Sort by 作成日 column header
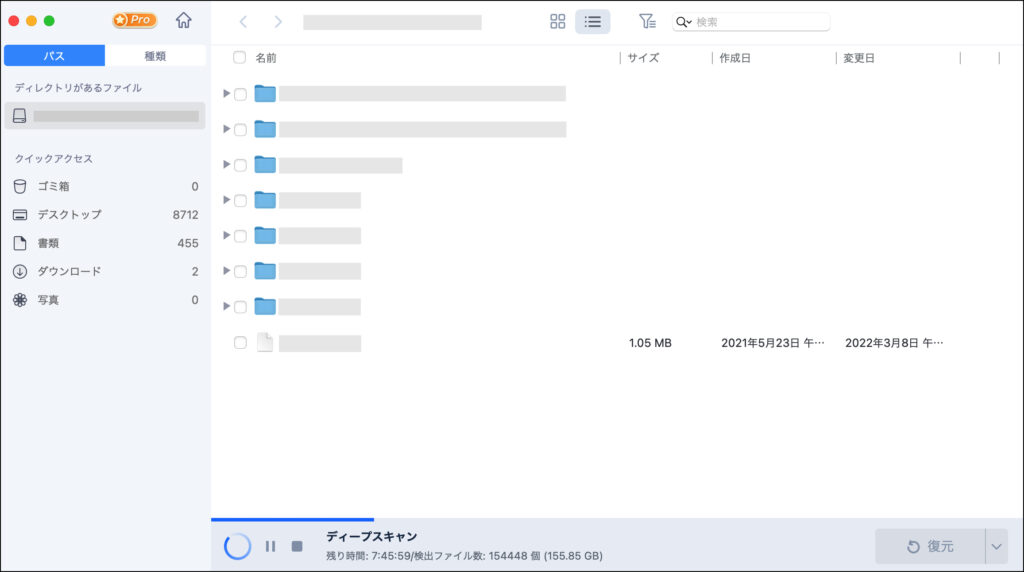The width and height of the screenshot is (1024, 572). click(x=735, y=58)
